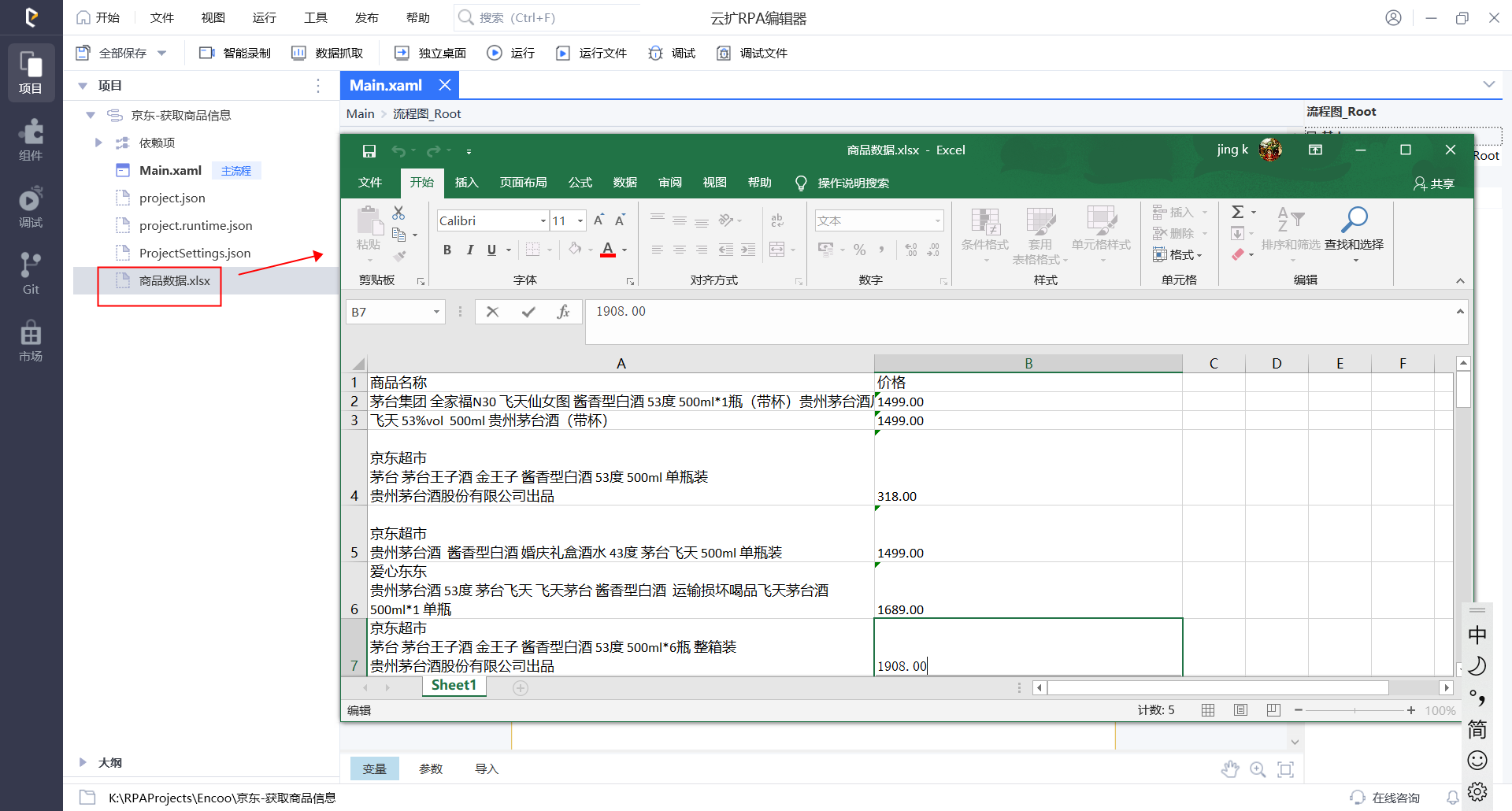Select Main.xaml in project tree
1512x811 pixels.
pos(170,170)
